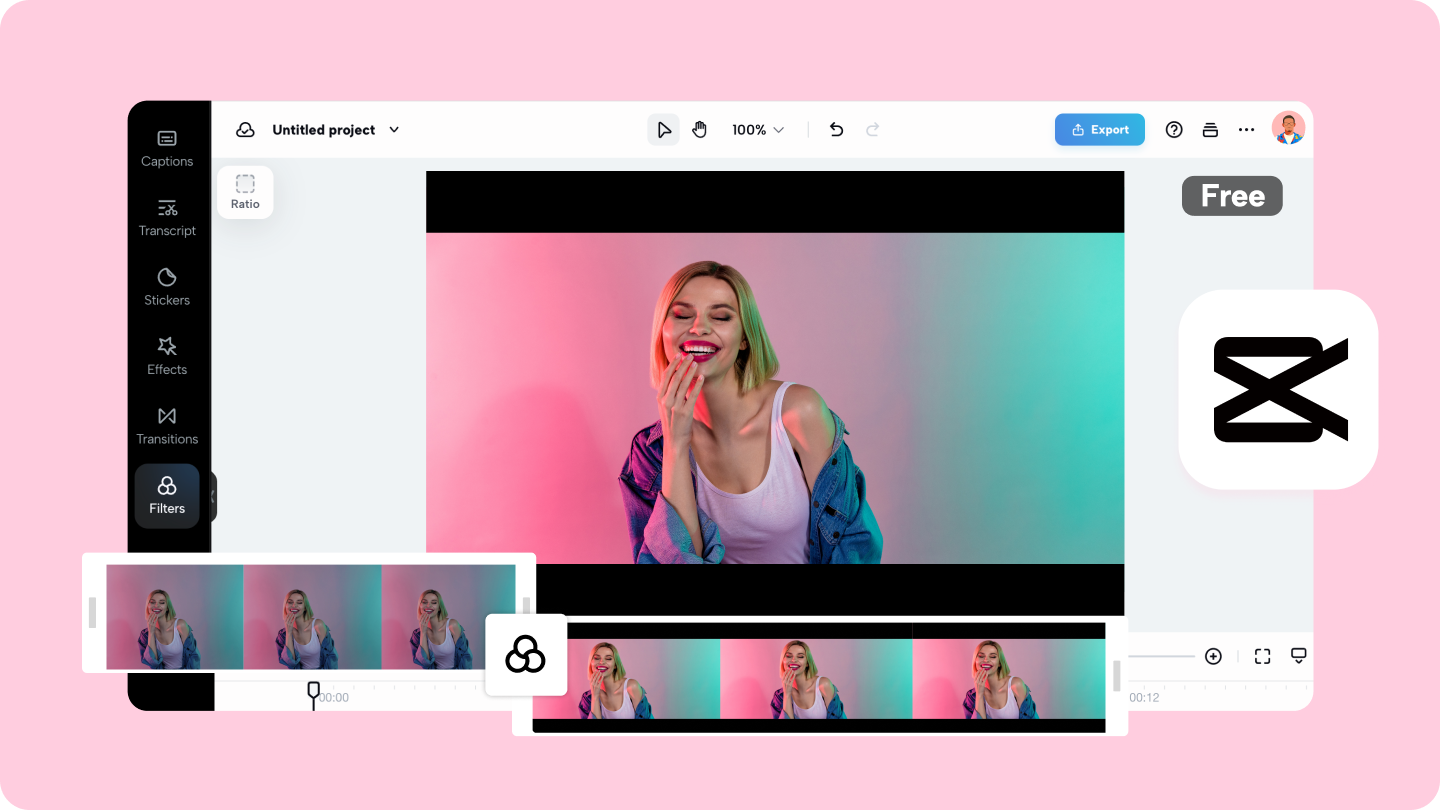
Task: Select the pointer select tool
Action: click(x=663, y=130)
